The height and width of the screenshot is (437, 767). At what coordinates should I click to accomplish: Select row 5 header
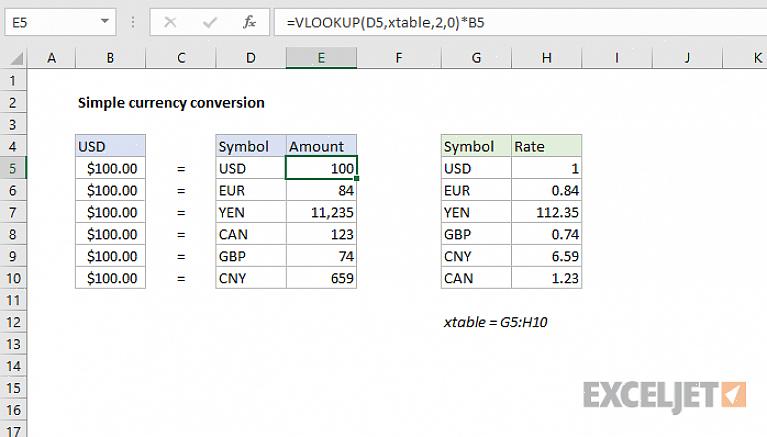tap(15, 168)
